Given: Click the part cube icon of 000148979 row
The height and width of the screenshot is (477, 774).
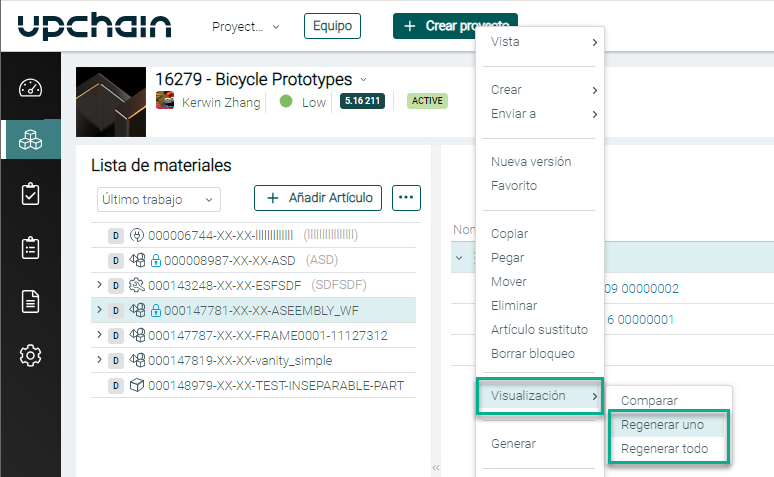Looking at the screenshot, I should [137, 385].
